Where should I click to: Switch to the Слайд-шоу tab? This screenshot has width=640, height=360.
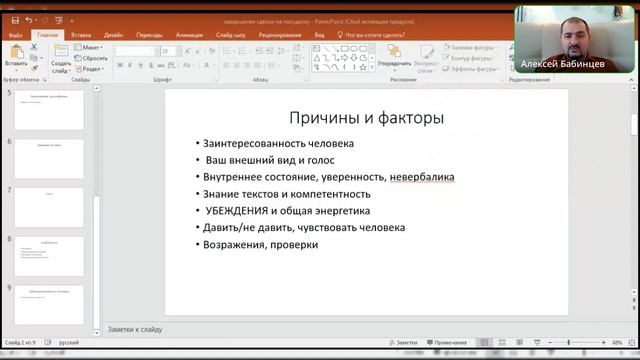coord(231,35)
